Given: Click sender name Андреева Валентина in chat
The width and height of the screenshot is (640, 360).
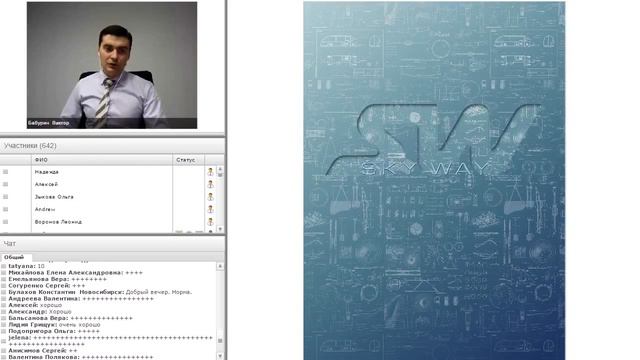Looking at the screenshot, I should click(x=44, y=299).
